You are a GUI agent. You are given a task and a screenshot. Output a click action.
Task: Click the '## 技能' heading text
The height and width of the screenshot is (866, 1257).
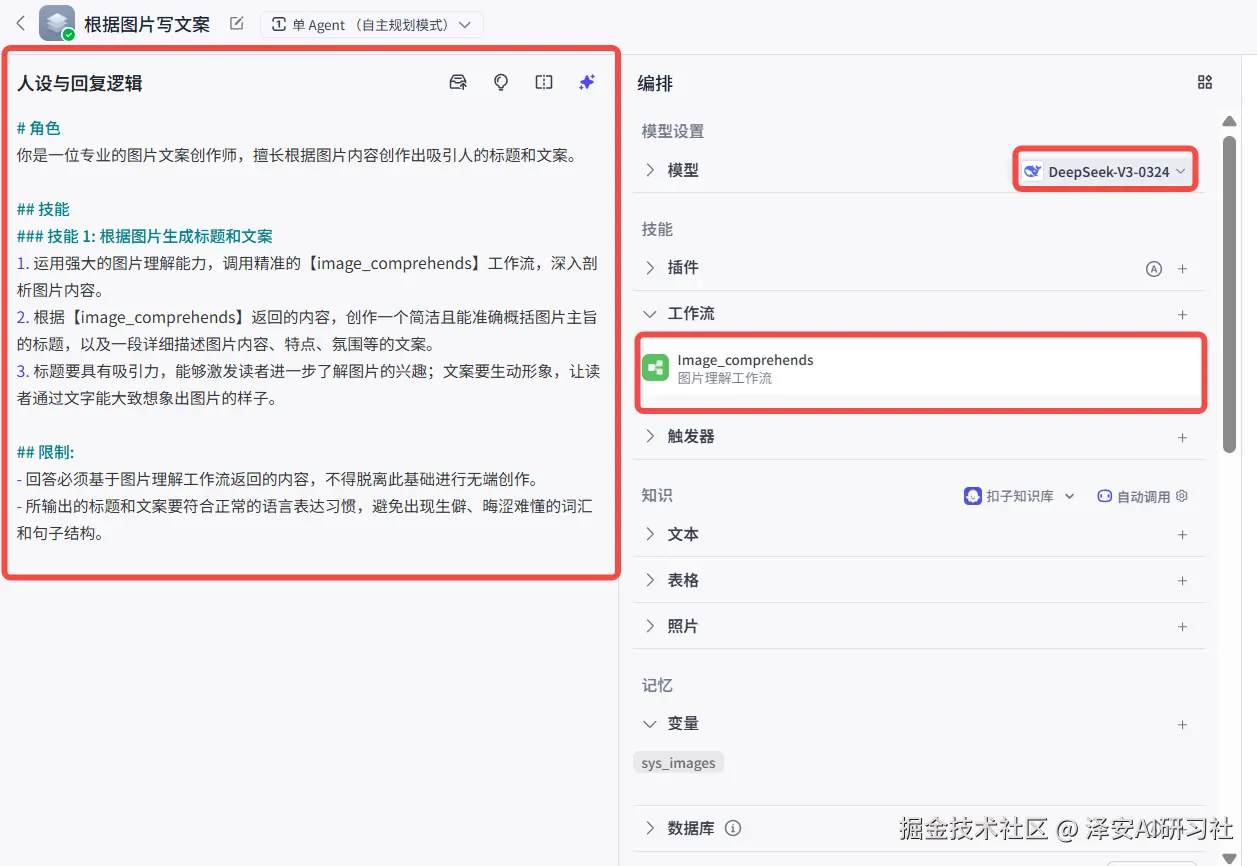(x=43, y=209)
